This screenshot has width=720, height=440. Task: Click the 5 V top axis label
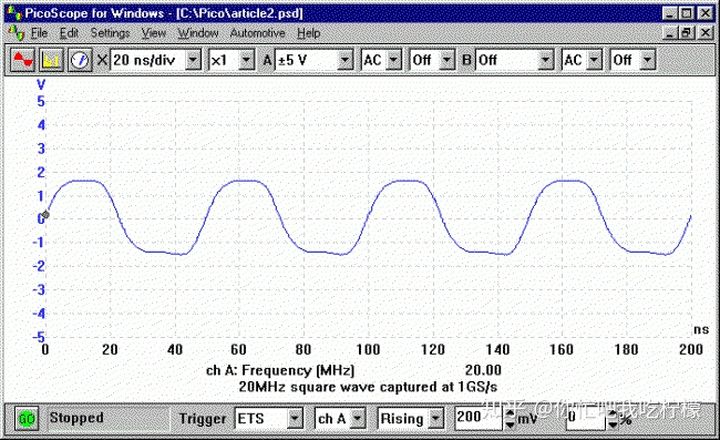tap(41, 102)
